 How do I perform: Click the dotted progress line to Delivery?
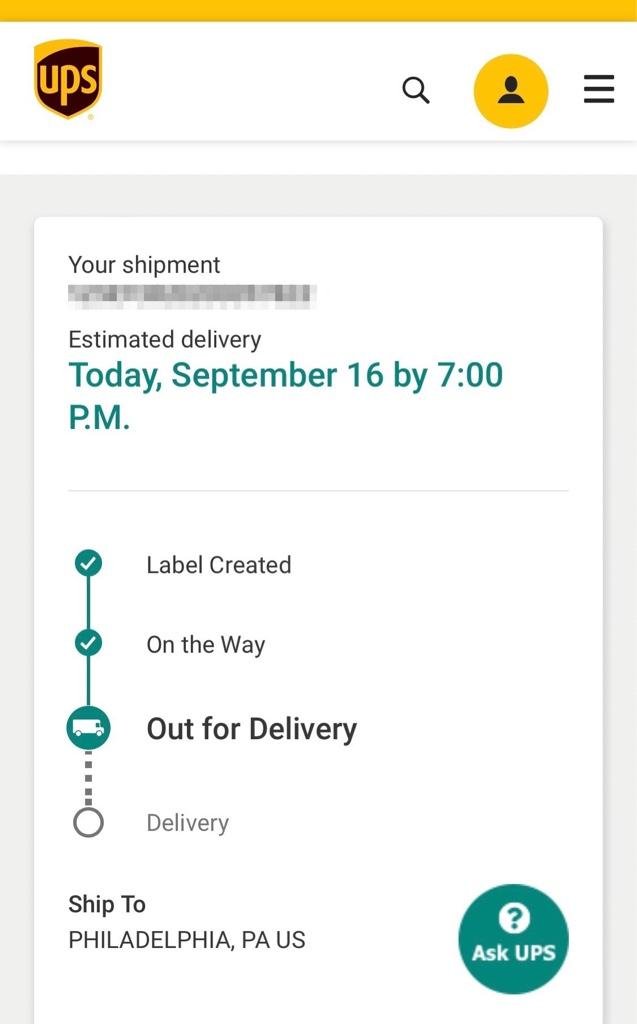click(88, 778)
